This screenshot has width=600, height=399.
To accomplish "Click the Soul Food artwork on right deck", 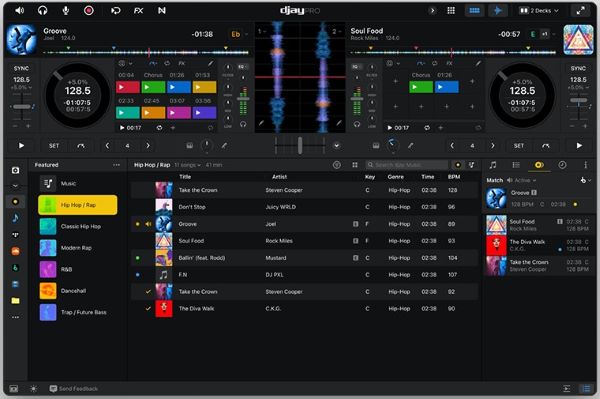I will tap(578, 39).
